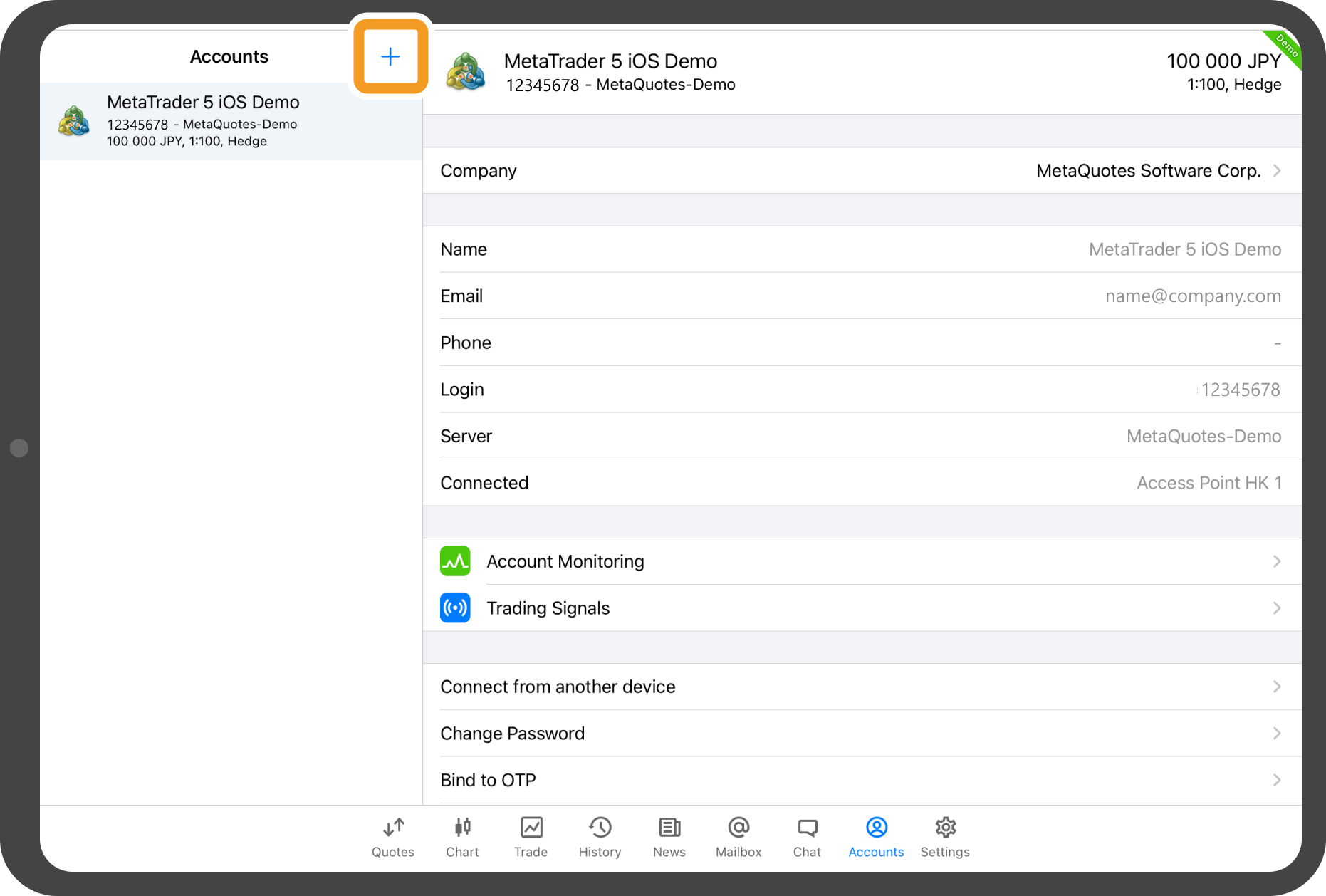The width and height of the screenshot is (1326, 896).
Task: Open Trading Signals text link
Action: (x=548, y=608)
